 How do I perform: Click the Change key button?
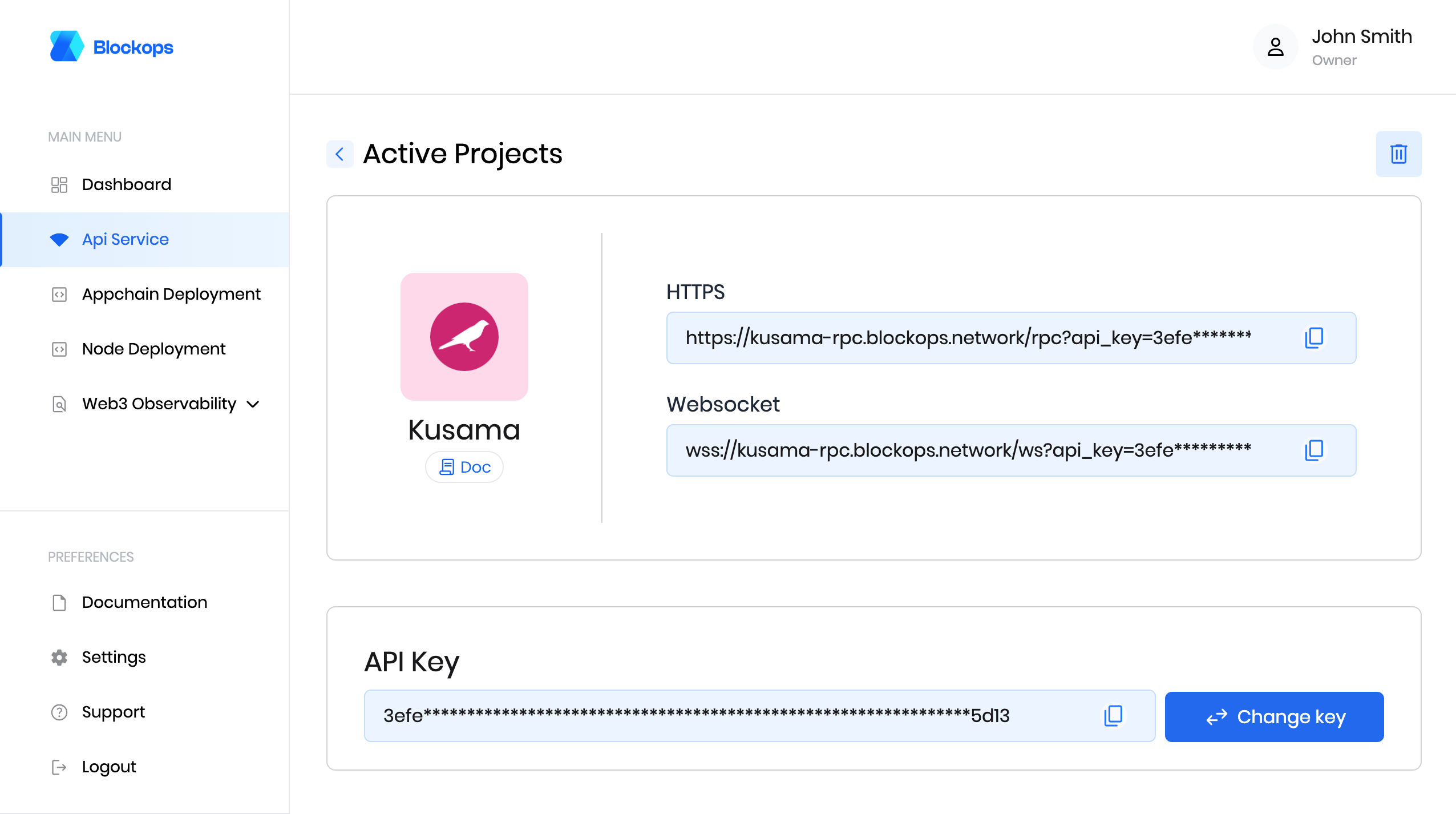(x=1275, y=717)
